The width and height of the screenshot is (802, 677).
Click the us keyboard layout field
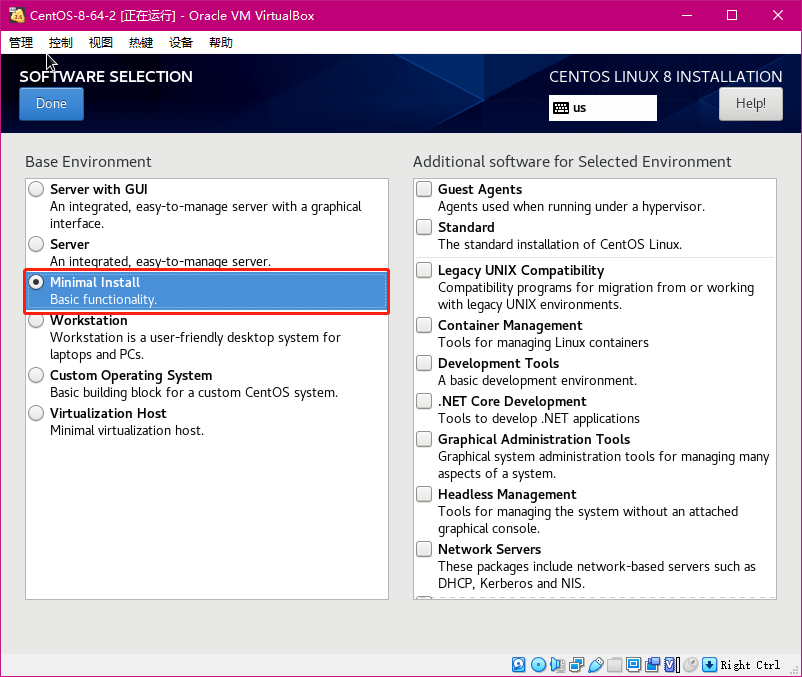point(603,108)
